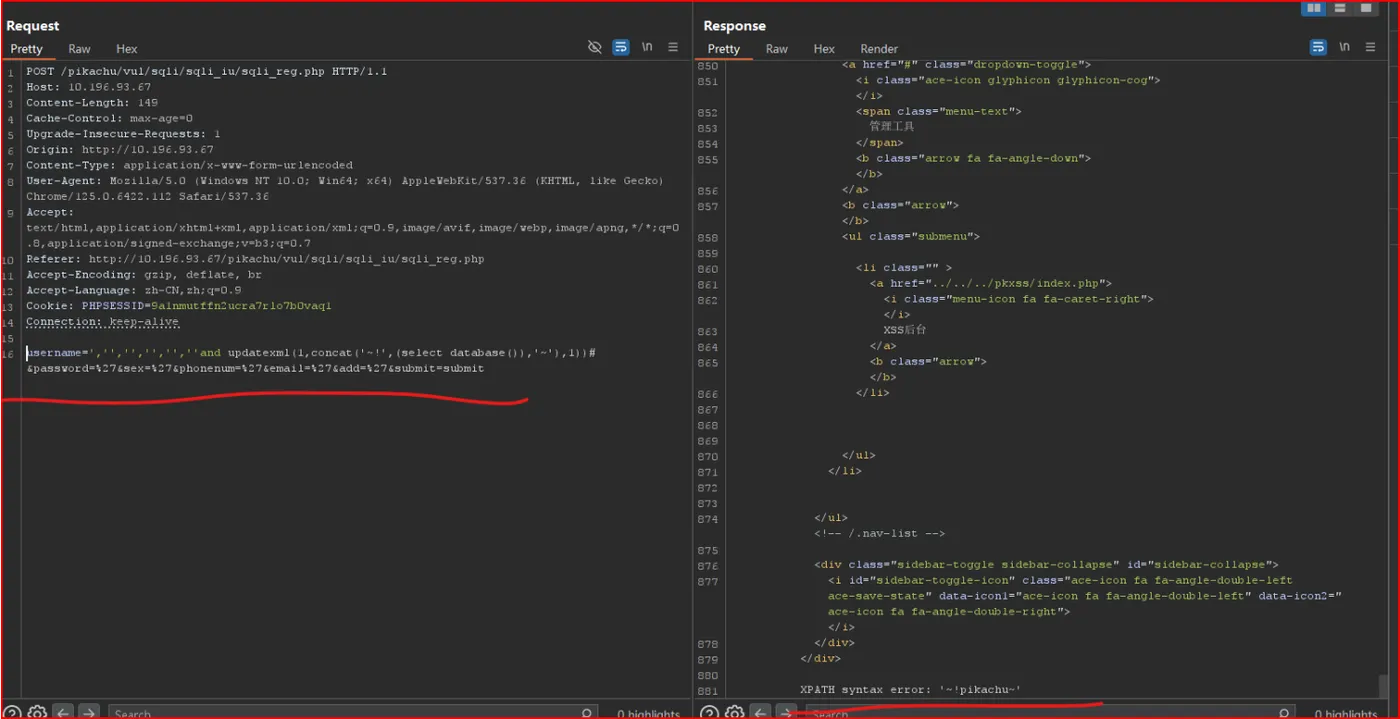Open help icon below Response editor
The height and width of the screenshot is (719, 1400).
[x=709, y=713]
